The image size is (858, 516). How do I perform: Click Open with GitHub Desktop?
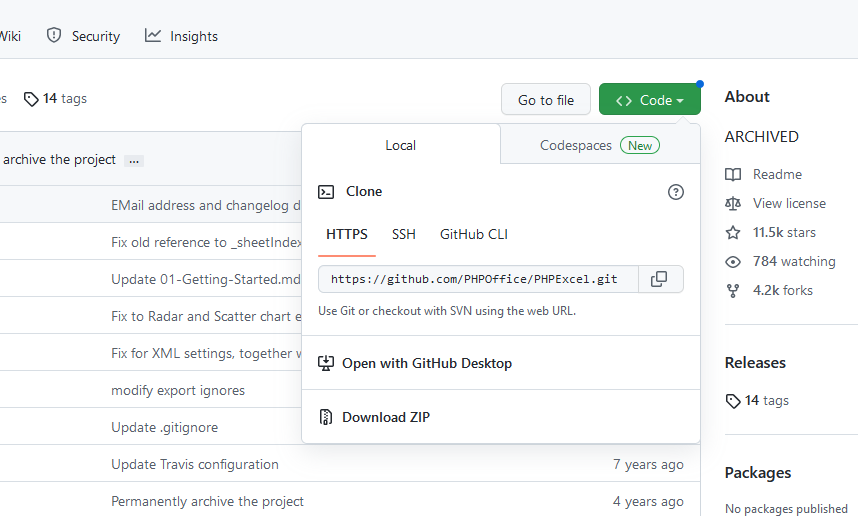427,363
